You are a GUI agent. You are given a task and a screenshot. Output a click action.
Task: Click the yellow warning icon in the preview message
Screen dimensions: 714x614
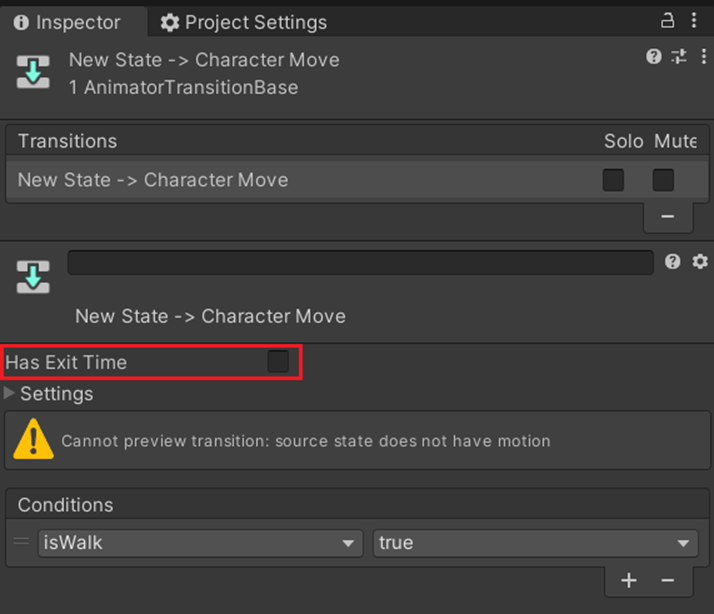[x=33, y=439]
